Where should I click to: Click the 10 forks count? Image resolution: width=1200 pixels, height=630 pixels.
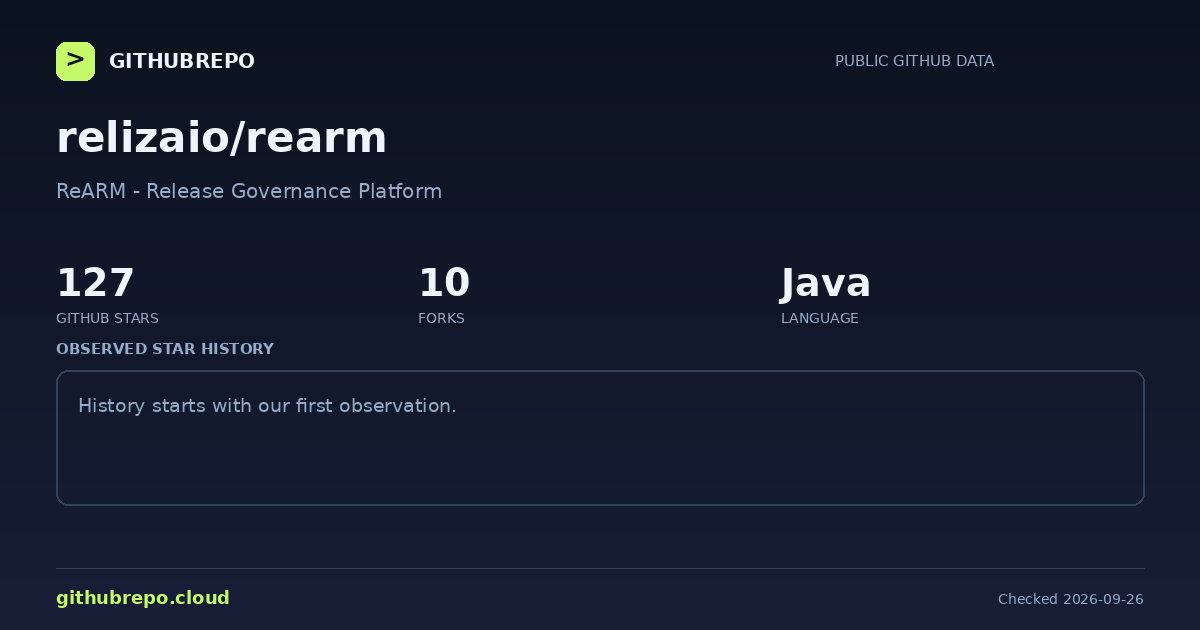[x=444, y=283]
